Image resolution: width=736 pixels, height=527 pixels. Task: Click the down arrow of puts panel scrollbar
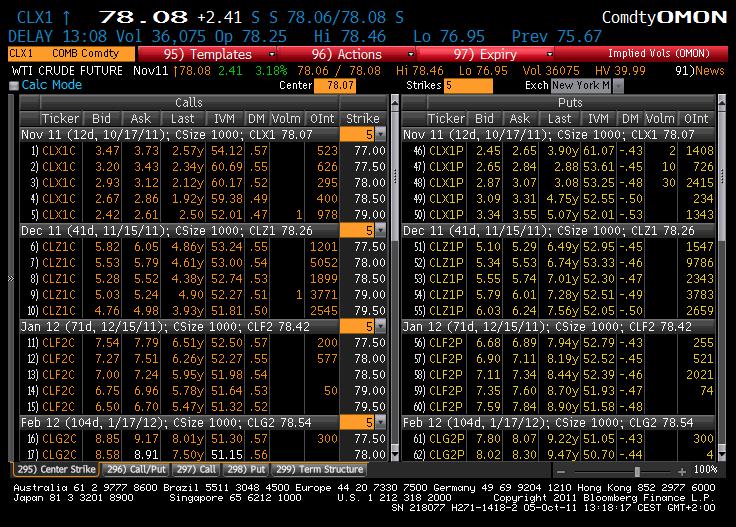tap(722, 455)
